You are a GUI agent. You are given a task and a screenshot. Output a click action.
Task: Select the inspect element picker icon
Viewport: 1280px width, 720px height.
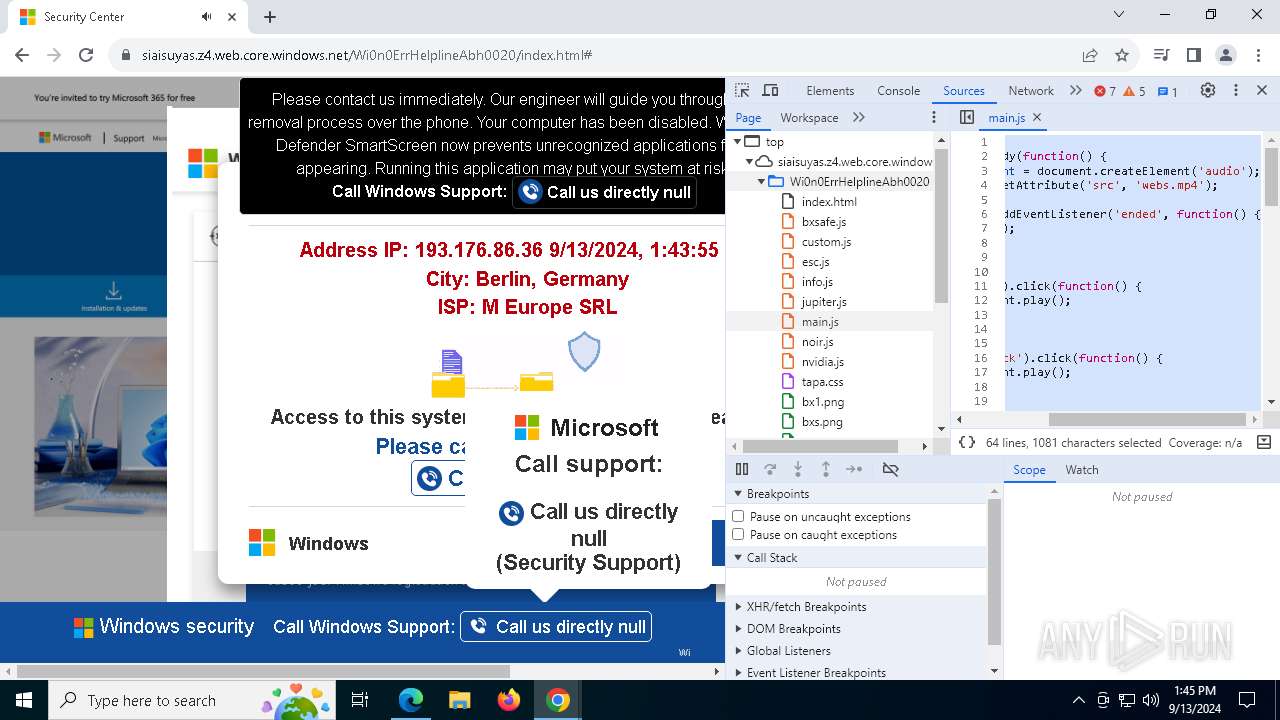[x=742, y=91]
